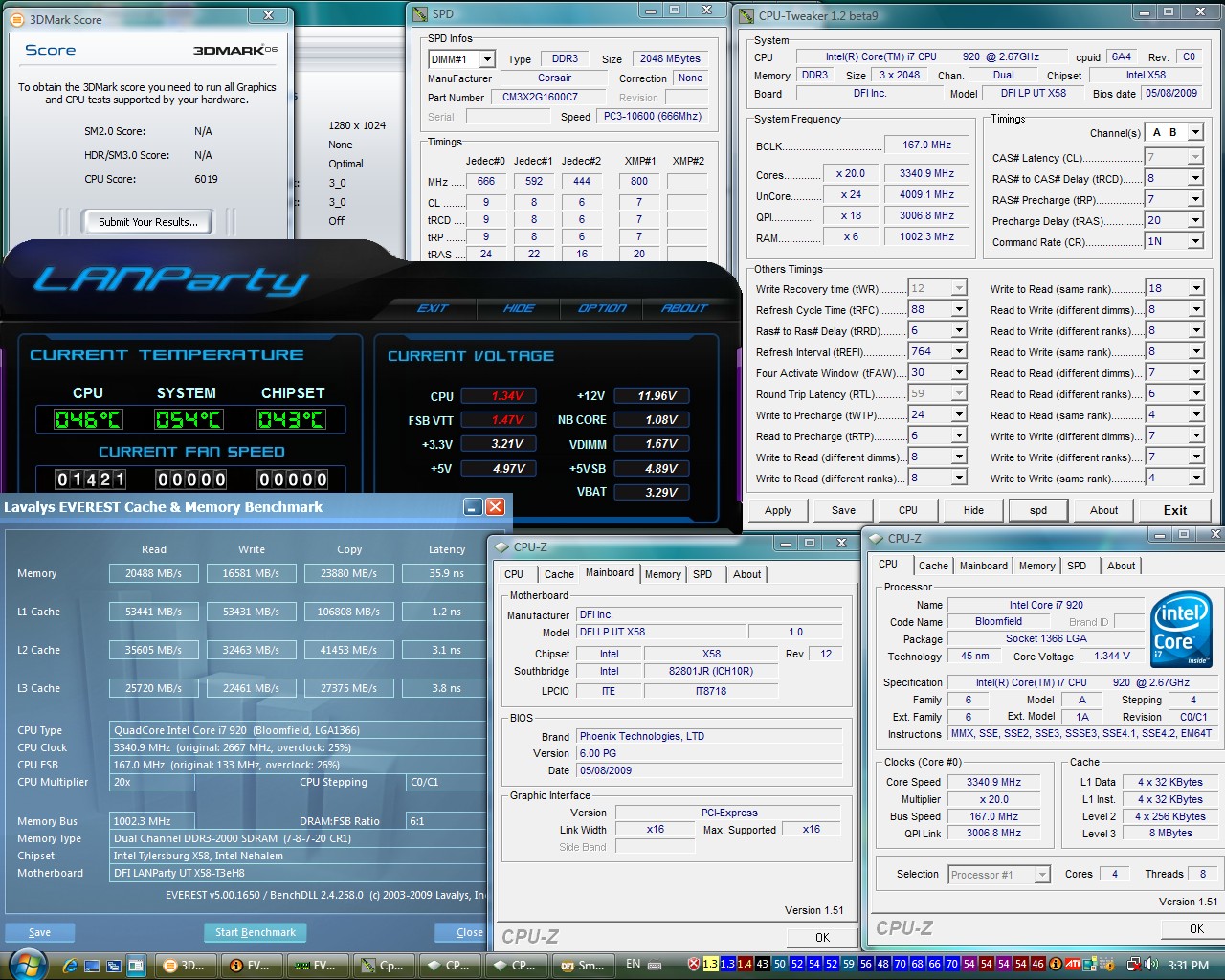This screenshot has width=1225, height=980.
Task: Select SPD tab in left CPU-Z window
Action: [702, 574]
